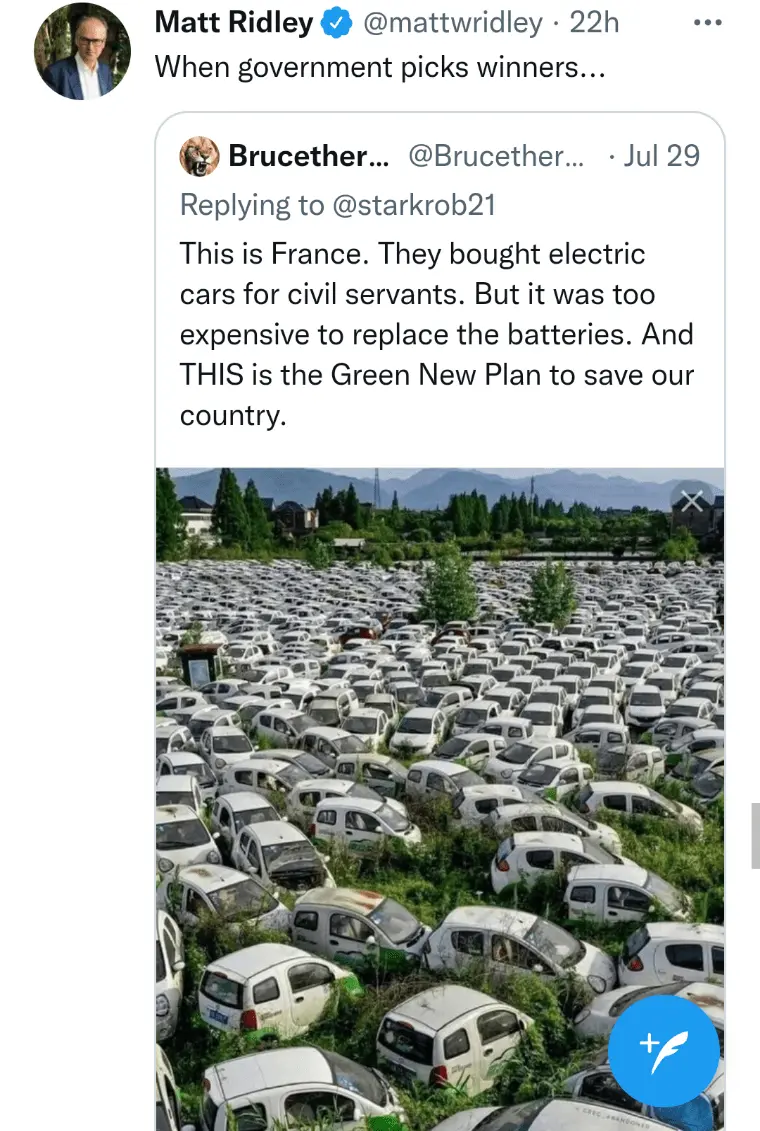The image size is (760, 1131).
Task: Select the @Brucether... handle in quoted tweet
Action: pos(496,156)
